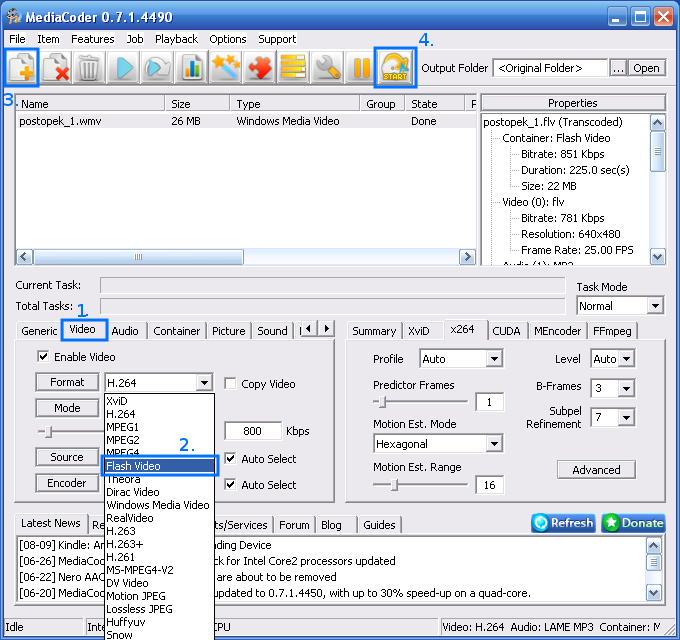
Task: Open the B-Frames dropdown
Action: coord(613,388)
